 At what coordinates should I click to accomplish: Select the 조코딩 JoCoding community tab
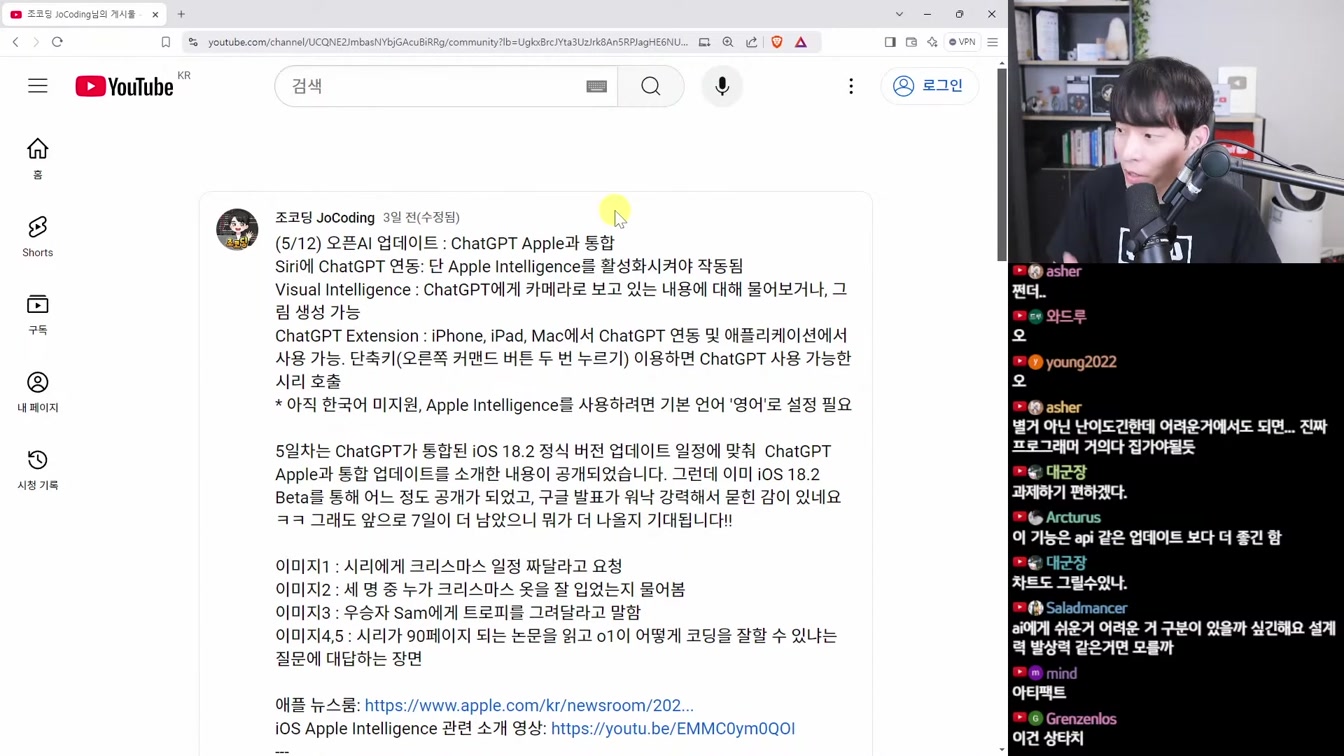(x=84, y=14)
